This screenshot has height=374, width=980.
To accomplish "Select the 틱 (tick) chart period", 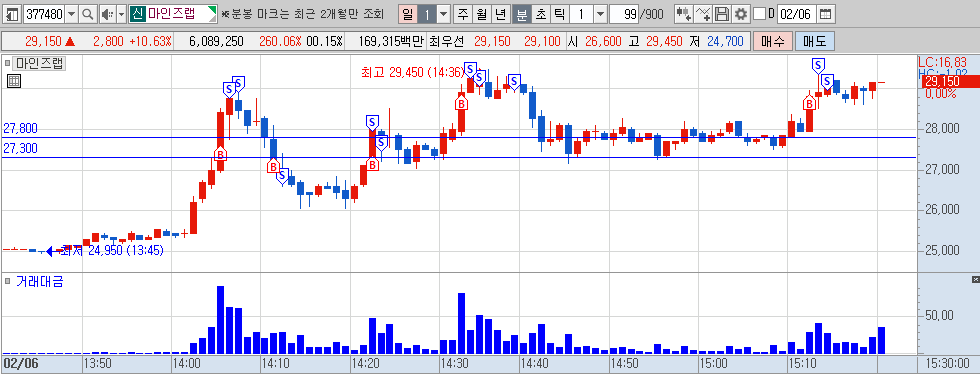I will 559,14.
